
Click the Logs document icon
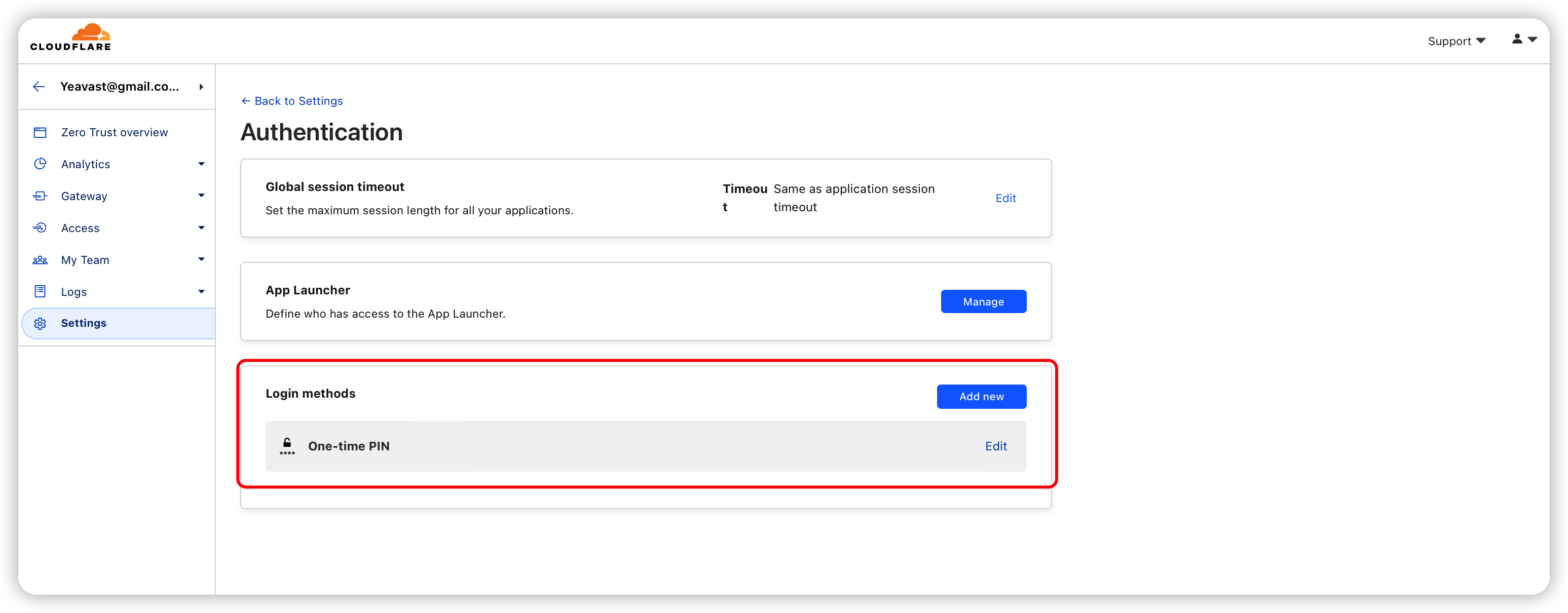40,292
